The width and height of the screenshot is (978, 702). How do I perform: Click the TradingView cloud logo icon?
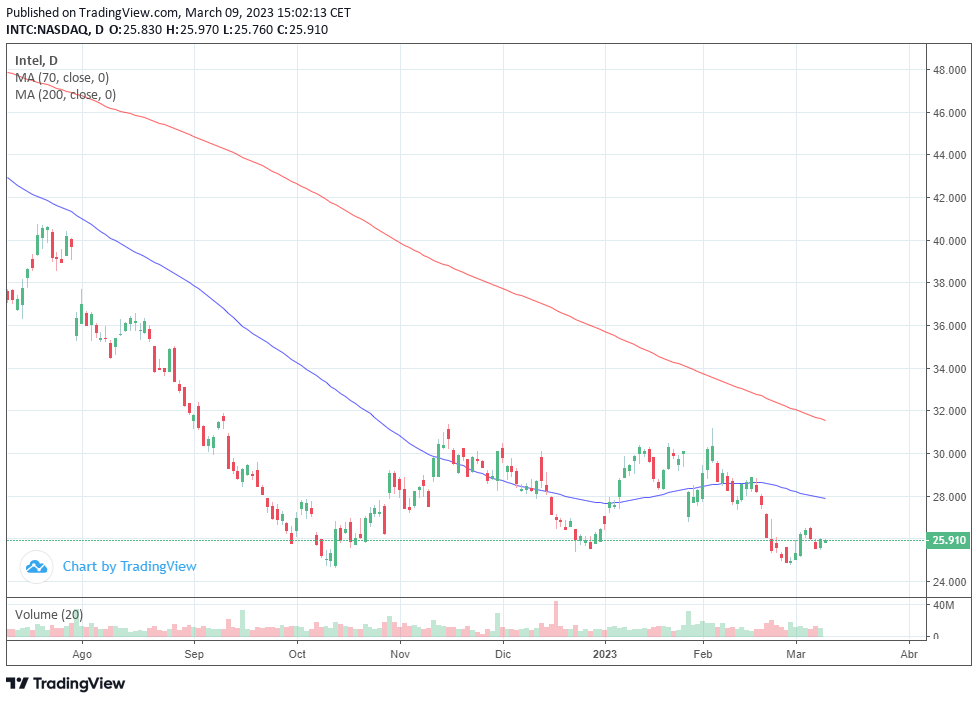click(36, 567)
